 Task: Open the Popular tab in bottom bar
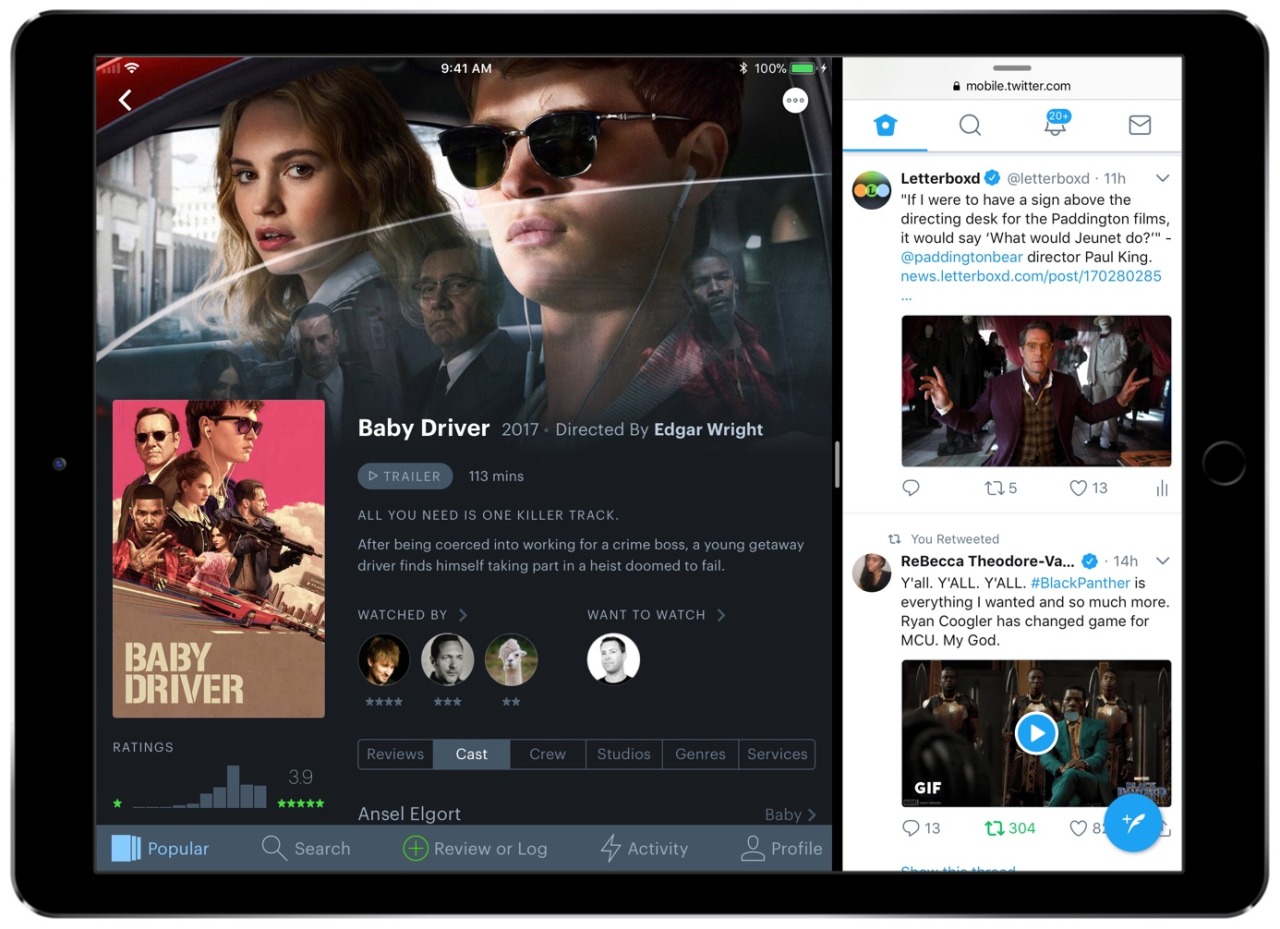click(x=160, y=848)
